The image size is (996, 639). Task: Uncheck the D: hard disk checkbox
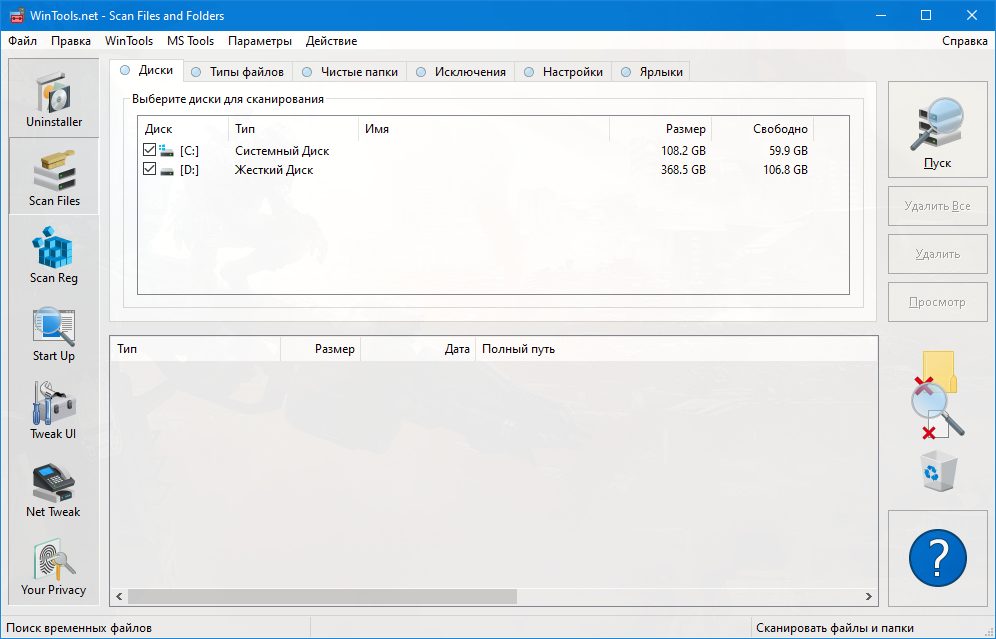coord(149,169)
